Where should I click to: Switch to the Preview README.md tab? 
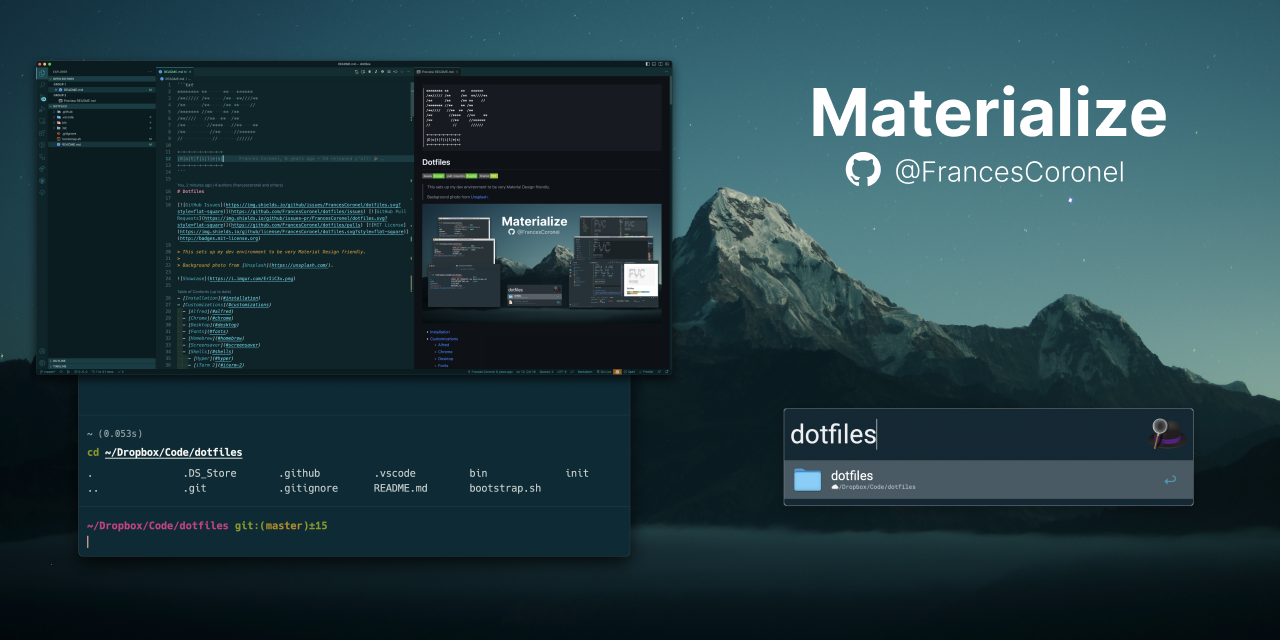click(x=437, y=72)
